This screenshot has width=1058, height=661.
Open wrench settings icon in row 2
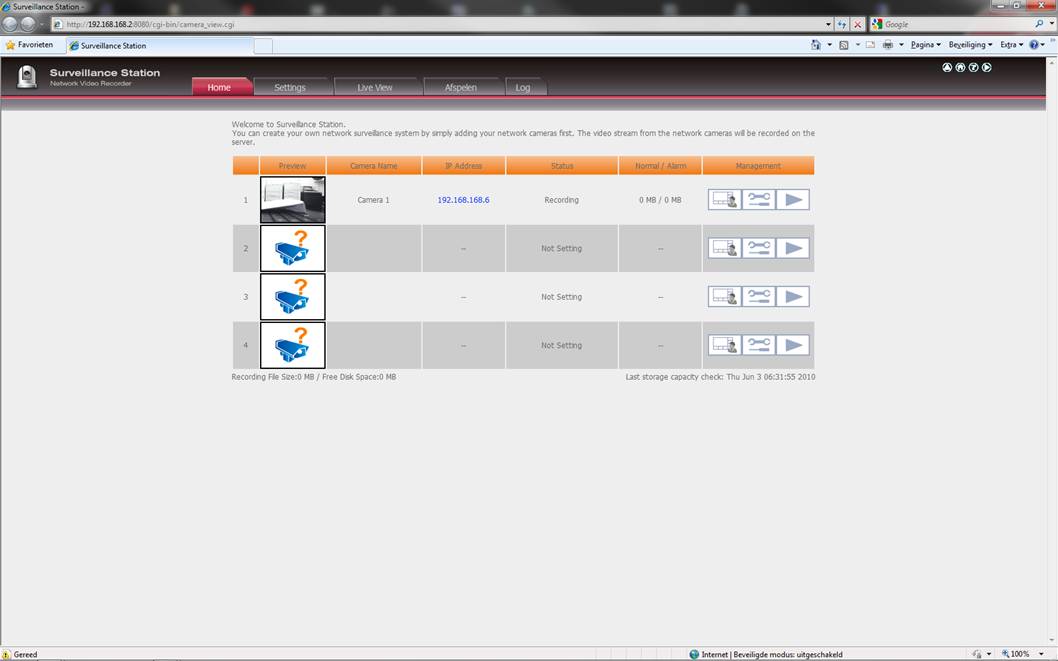pyautogui.click(x=758, y=248)
